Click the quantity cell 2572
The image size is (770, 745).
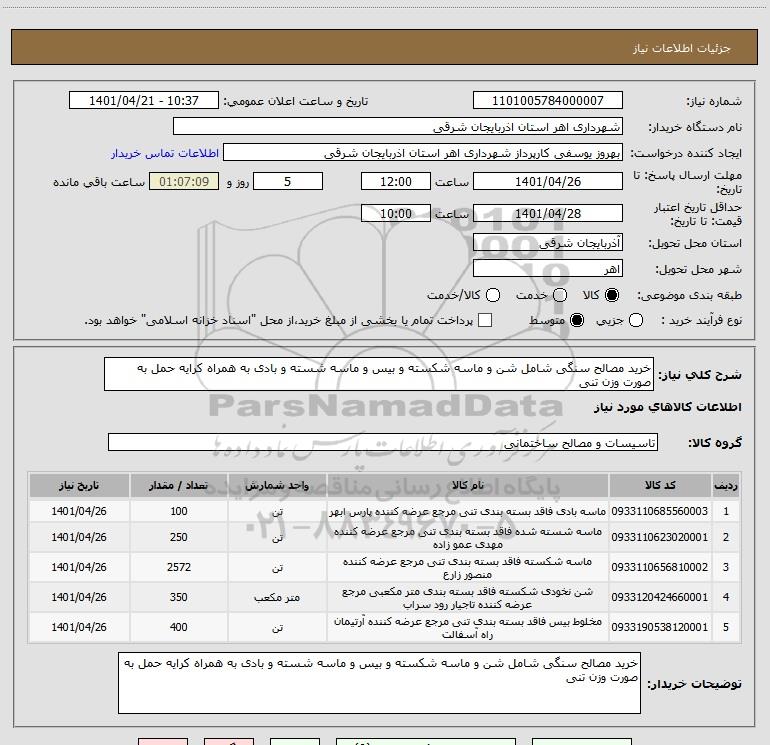pyautogui.click(x=179, y=567)
